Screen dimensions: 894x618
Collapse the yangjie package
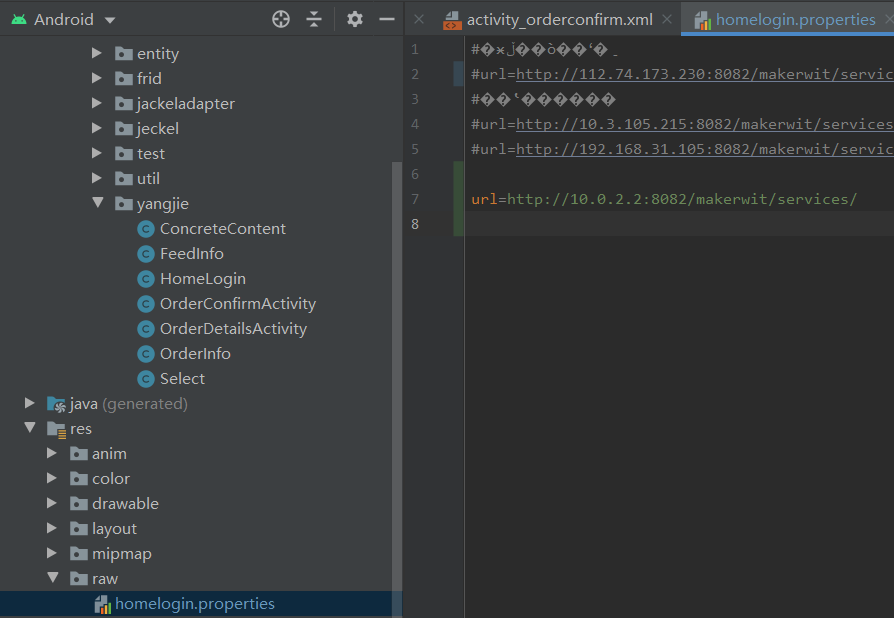pyautogui.click(x=97, y=203)
